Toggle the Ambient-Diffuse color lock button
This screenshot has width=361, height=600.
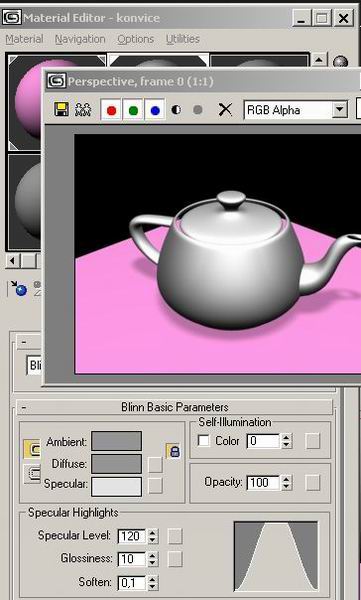point(32,449)
